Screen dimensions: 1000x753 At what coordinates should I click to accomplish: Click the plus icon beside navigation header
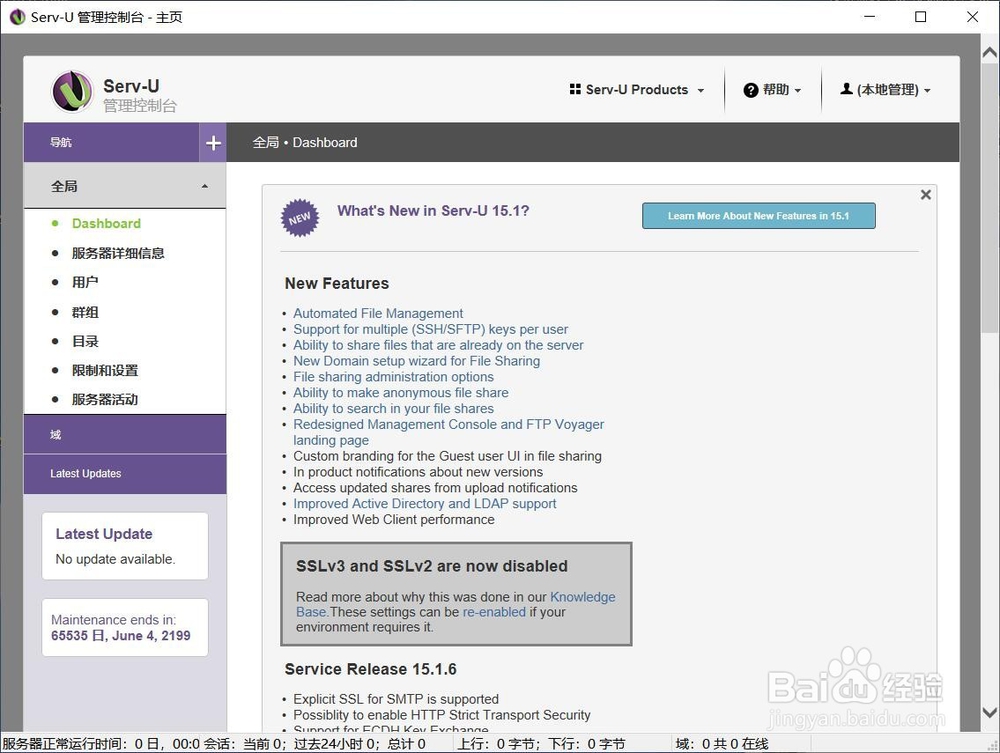pos(213,143)
